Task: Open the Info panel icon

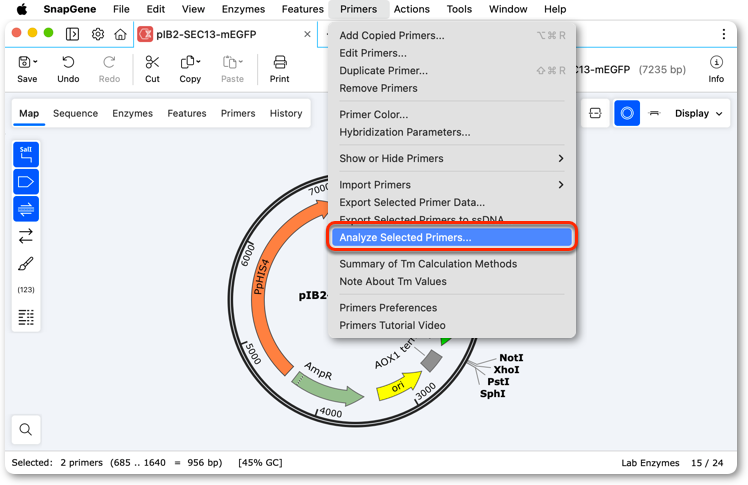Action: [x=716, y=62]
